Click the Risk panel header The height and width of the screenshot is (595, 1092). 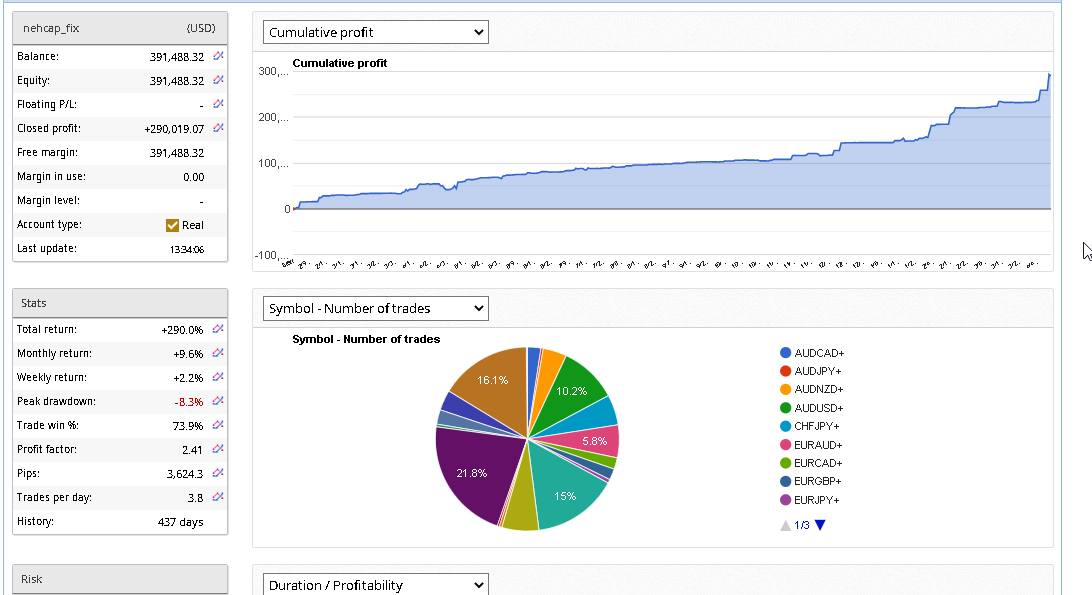120,579
